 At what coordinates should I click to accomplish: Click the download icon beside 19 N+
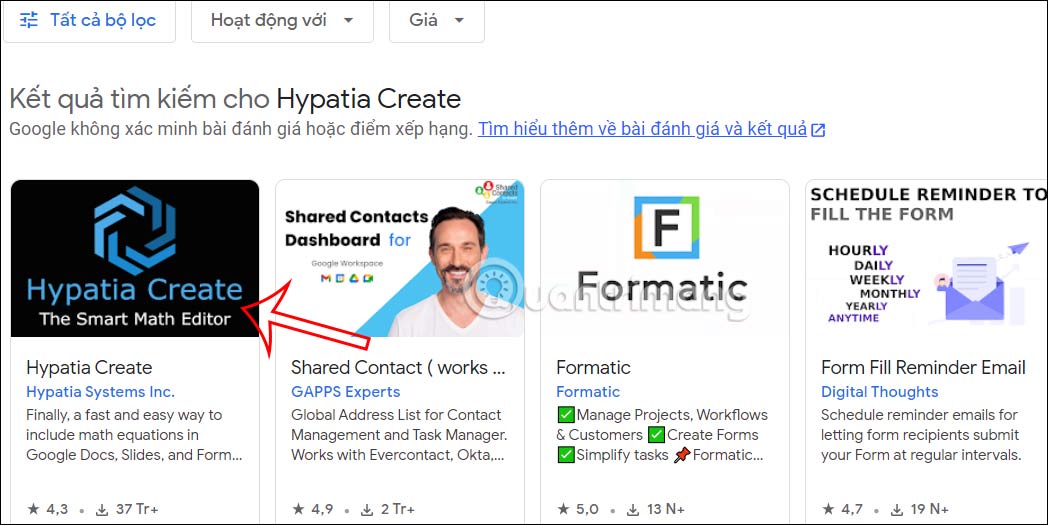click(897, 510)
